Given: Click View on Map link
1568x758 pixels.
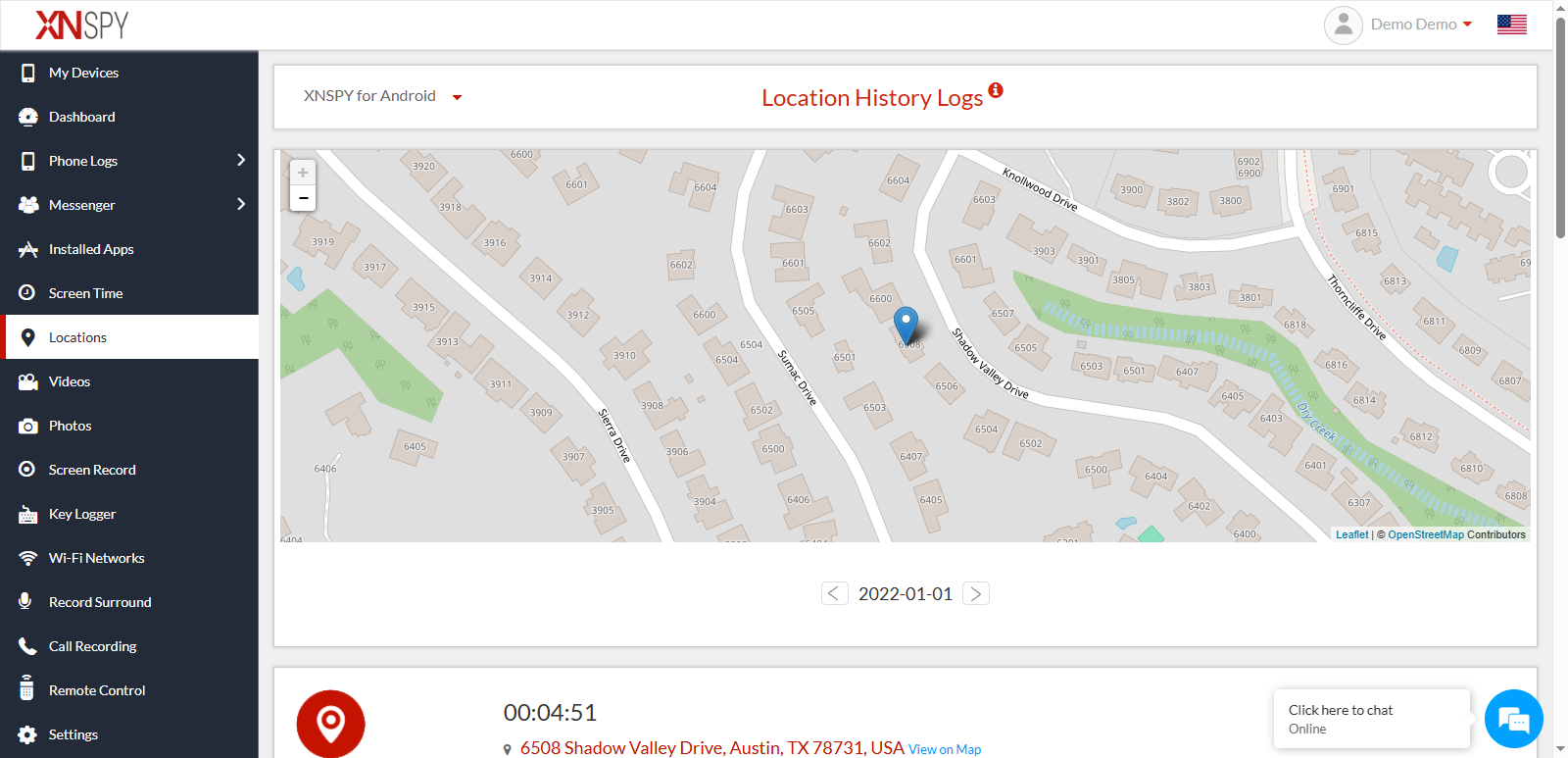Looking at the screenshot, I should coord(945,749).
